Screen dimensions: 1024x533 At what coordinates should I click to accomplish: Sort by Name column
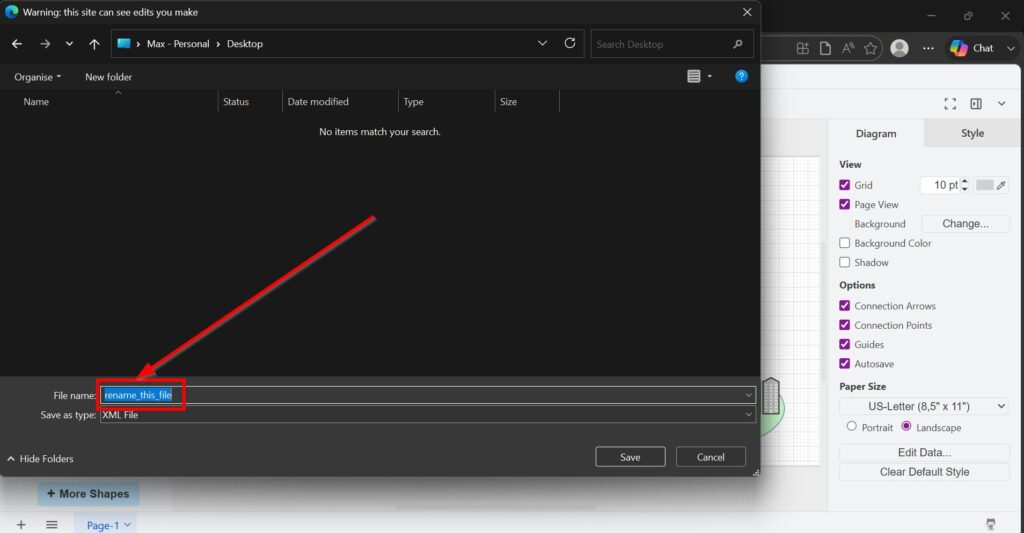coord(36,101)
